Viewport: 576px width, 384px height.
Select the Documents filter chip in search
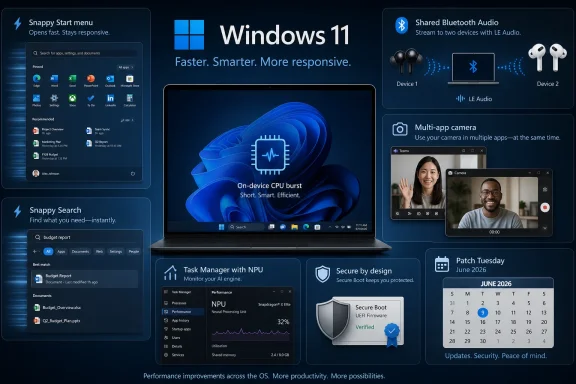pyautogui.click(x=80, y=251)
